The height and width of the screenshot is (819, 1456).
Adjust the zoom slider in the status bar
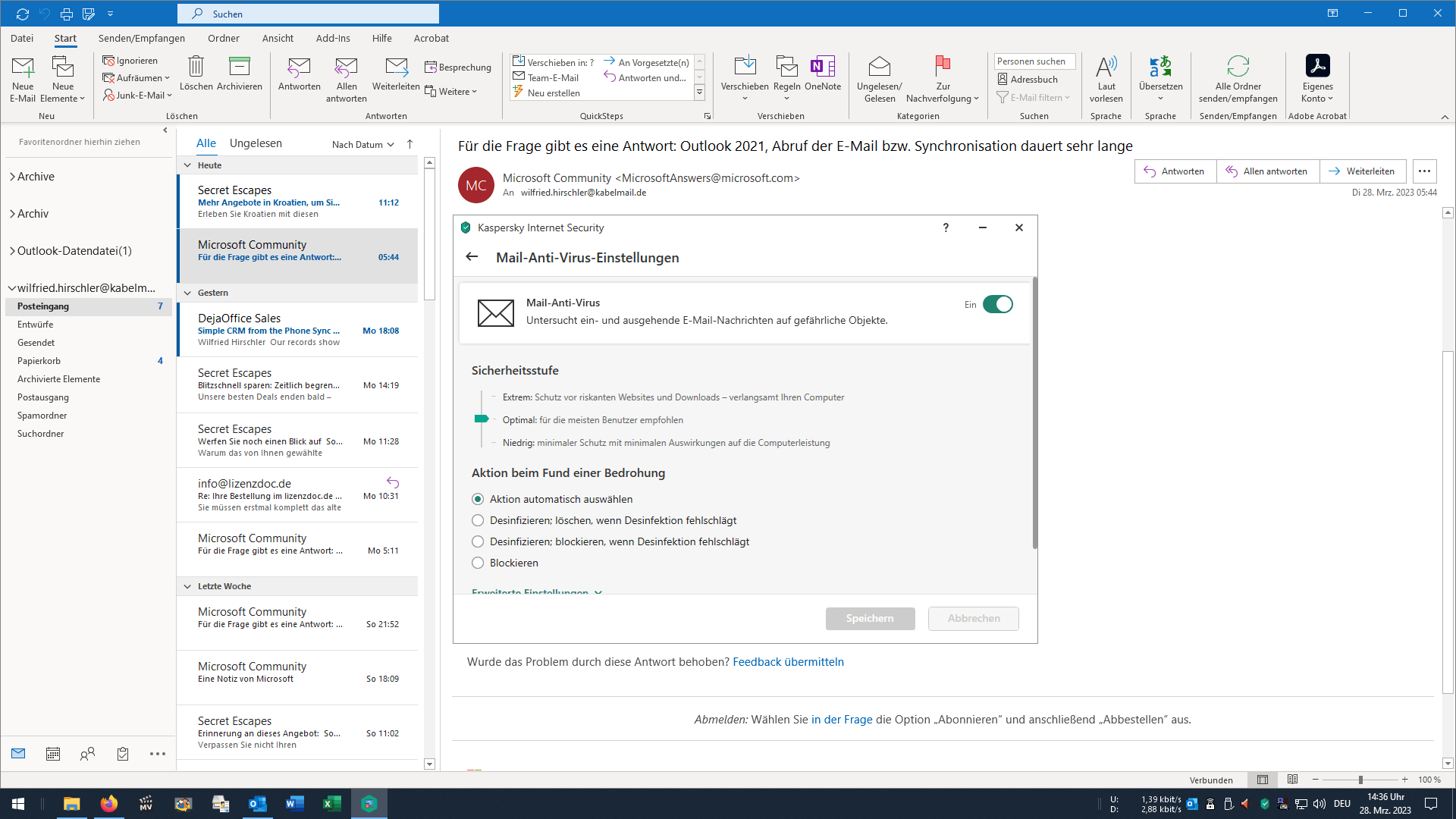coord(1360,780)
